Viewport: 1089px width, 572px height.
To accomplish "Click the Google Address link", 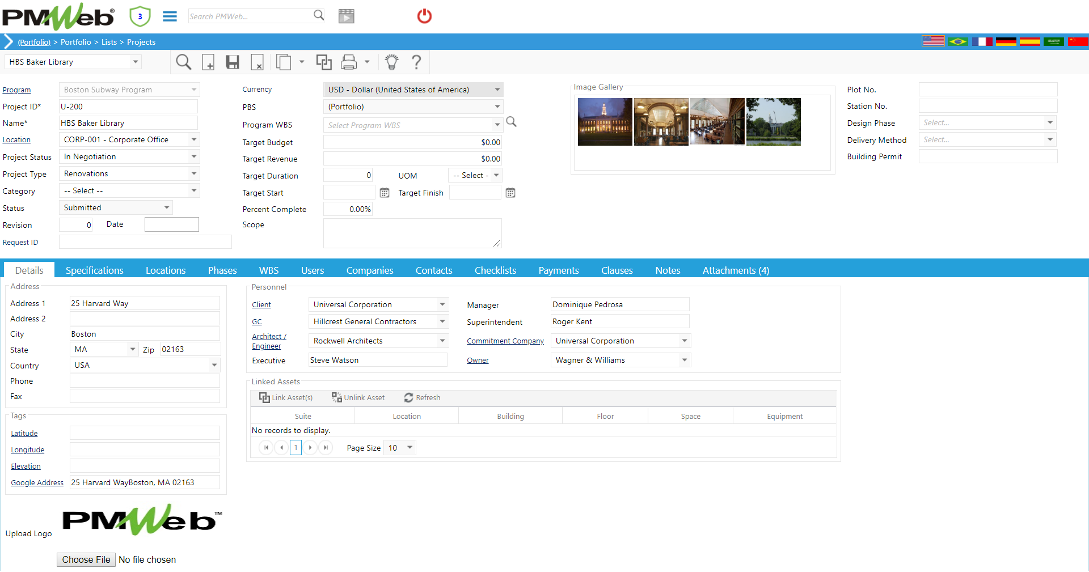I will click(37, 482).
